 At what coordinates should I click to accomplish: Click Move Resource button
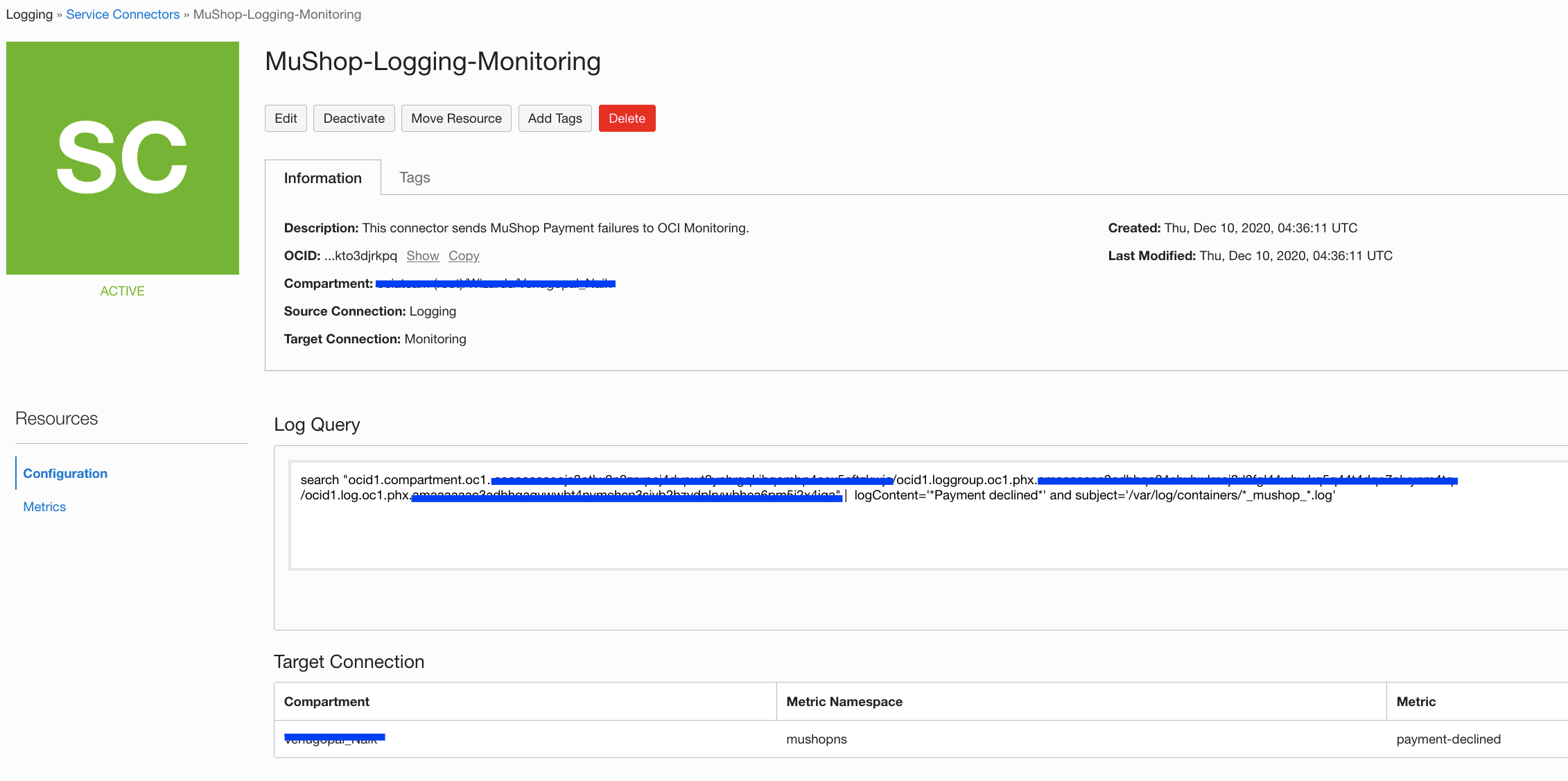click(456, 117)
